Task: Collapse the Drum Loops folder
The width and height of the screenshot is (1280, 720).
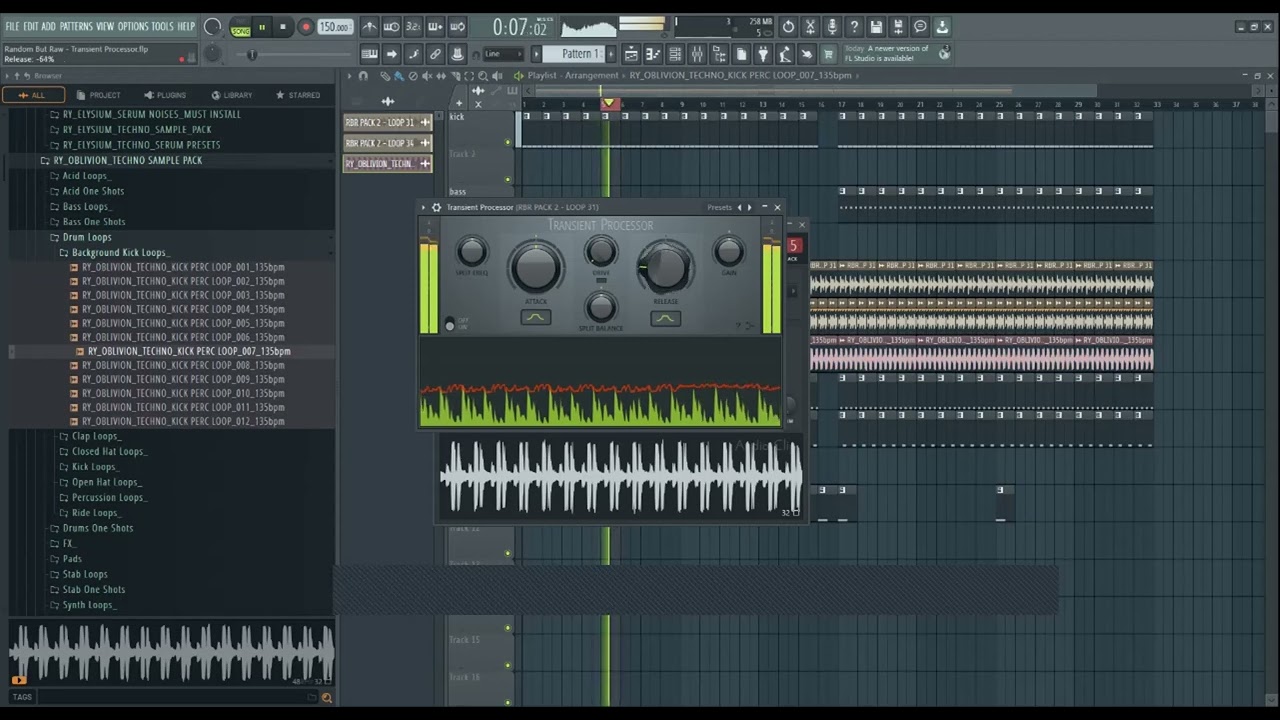Action: (86, 237)
